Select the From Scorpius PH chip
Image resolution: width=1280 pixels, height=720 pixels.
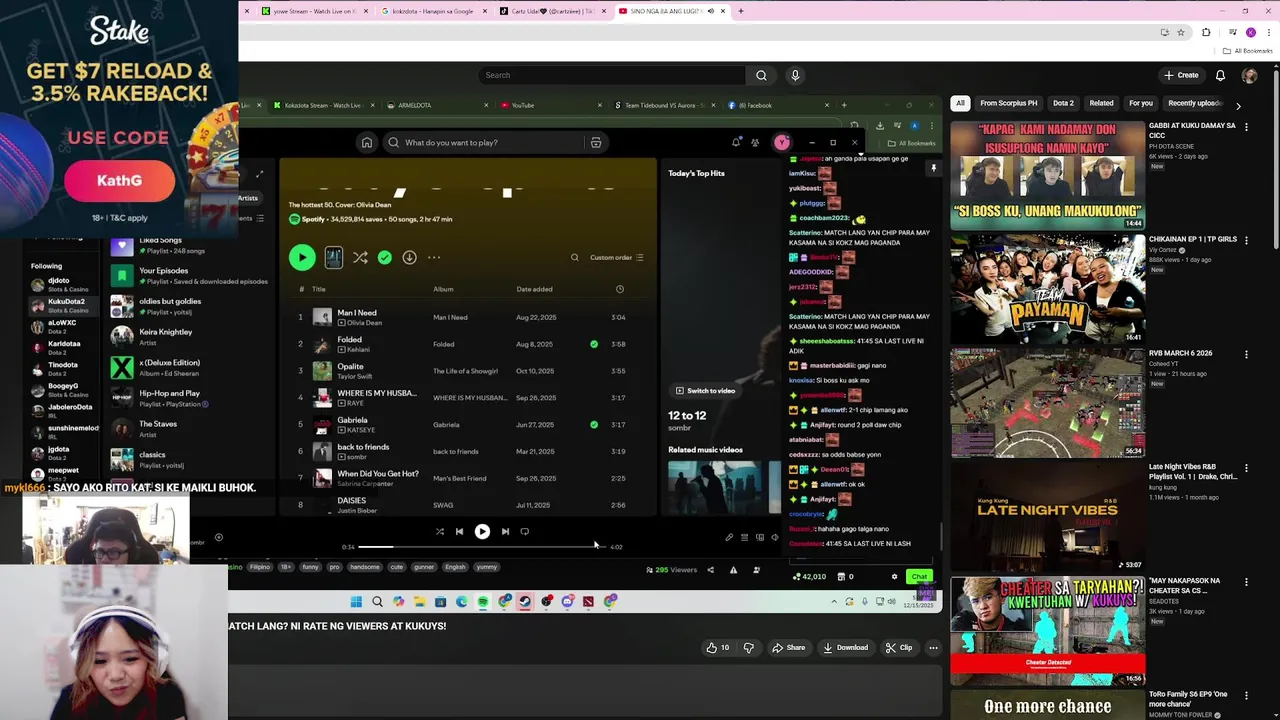(1009, 103)
